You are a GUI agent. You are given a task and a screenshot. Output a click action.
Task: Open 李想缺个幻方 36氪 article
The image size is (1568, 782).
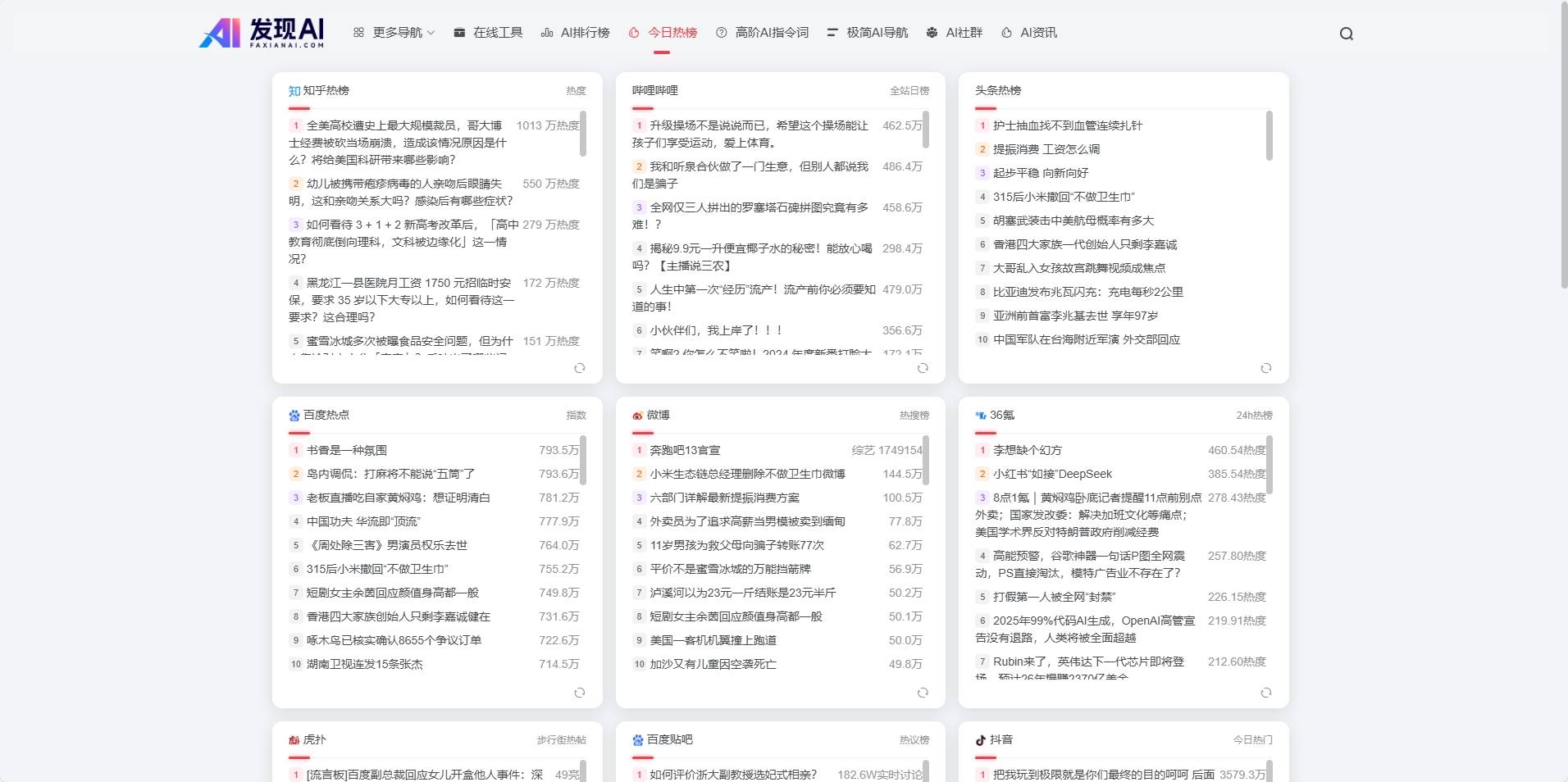[1028, 450]
